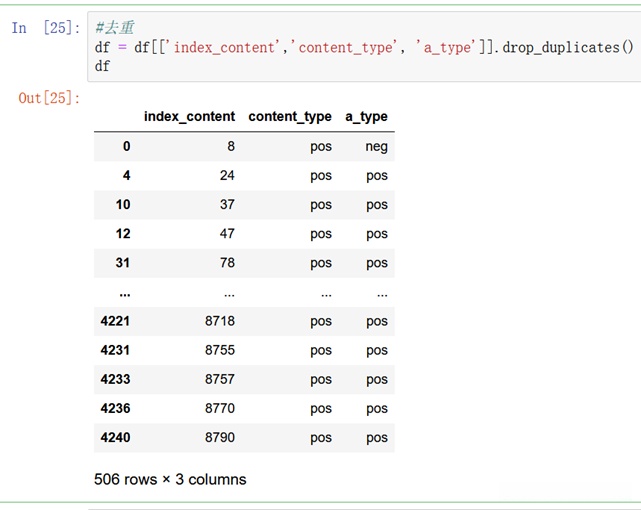The width and height of the screenshot is (641, 510).
Task: Click the 506 rows × 3 columns summary
Action: pyautogui.click(x=170, y=479)
